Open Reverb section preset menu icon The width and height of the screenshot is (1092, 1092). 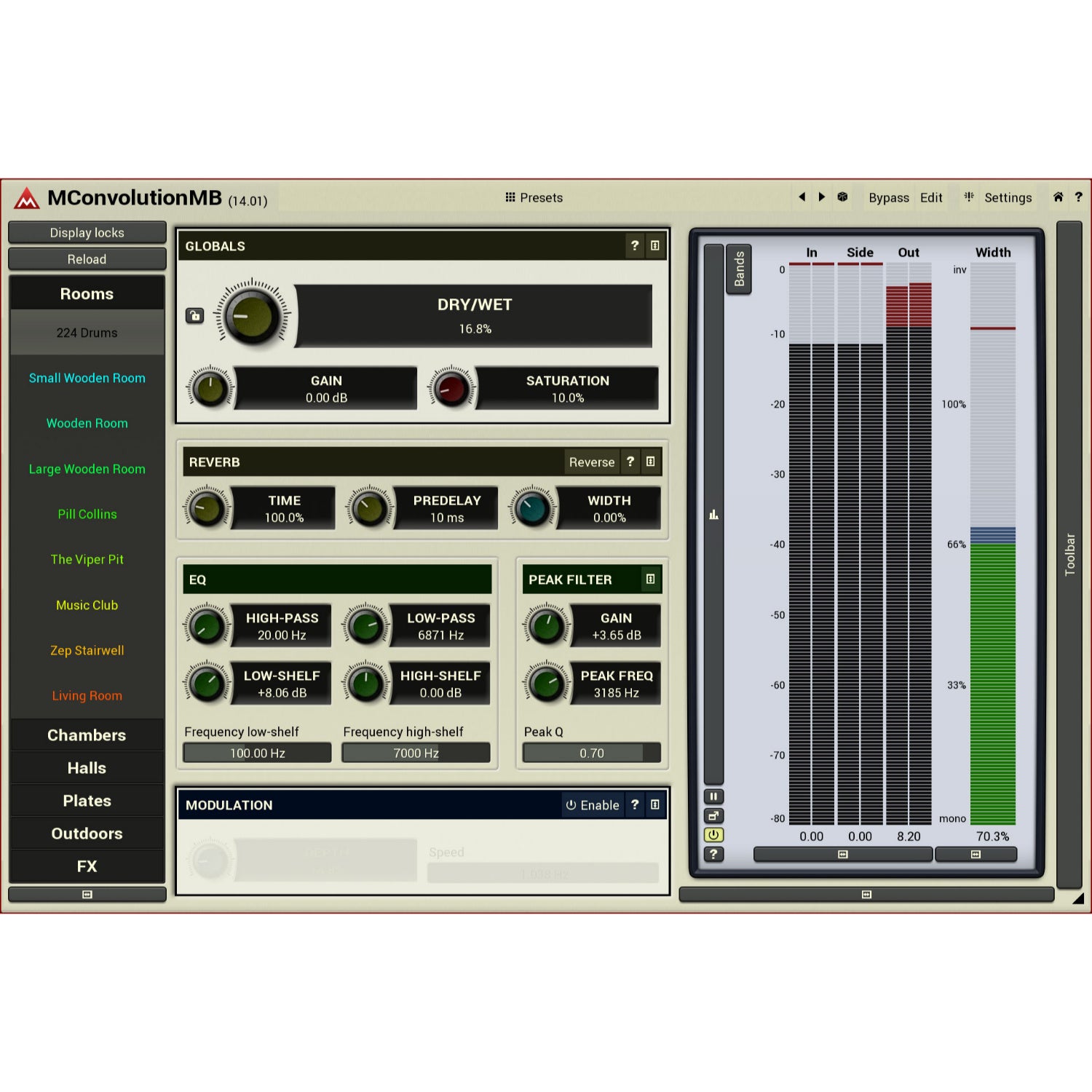(x=651, y=462)
